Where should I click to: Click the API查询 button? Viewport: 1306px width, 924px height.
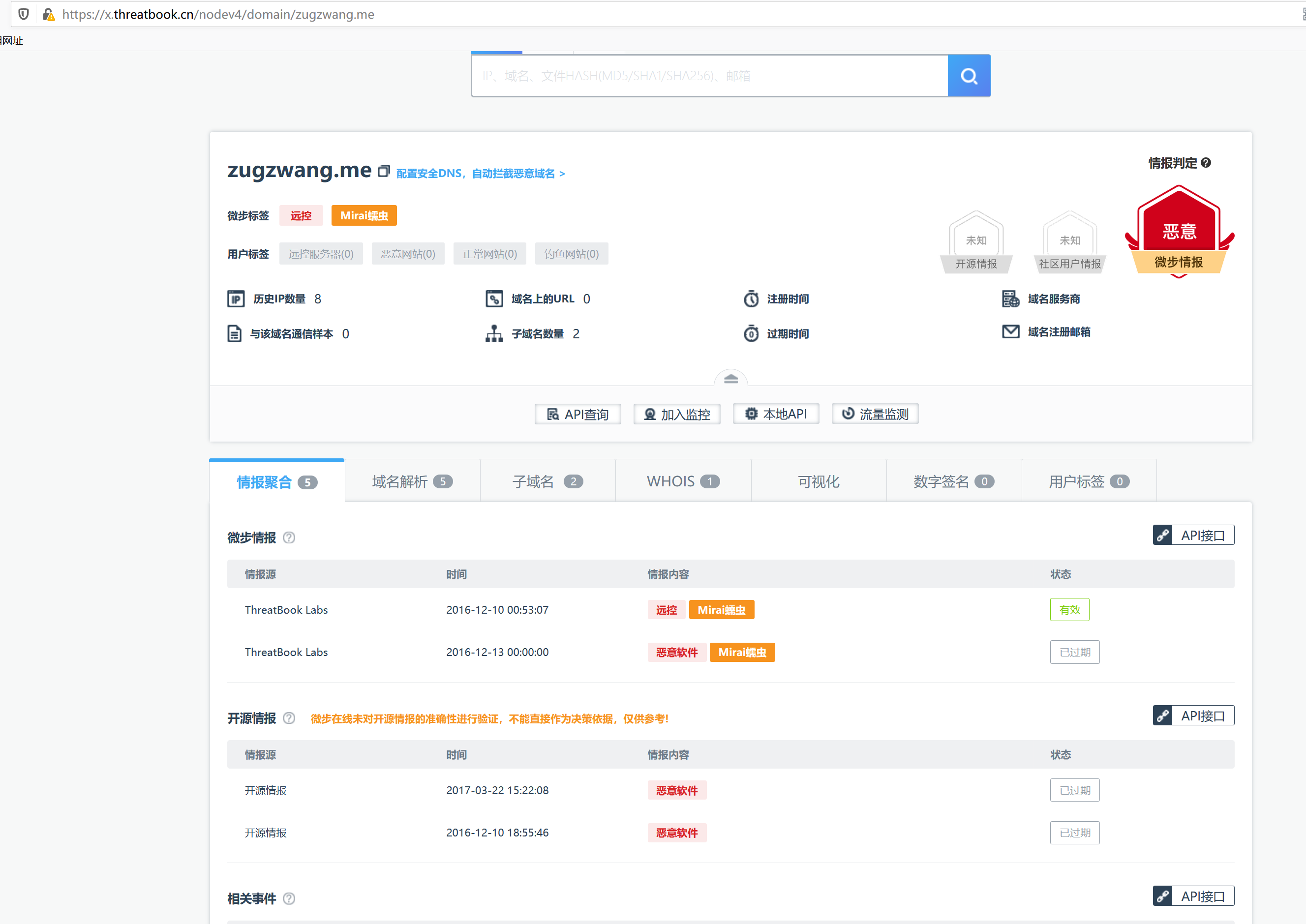coord(577,414)
